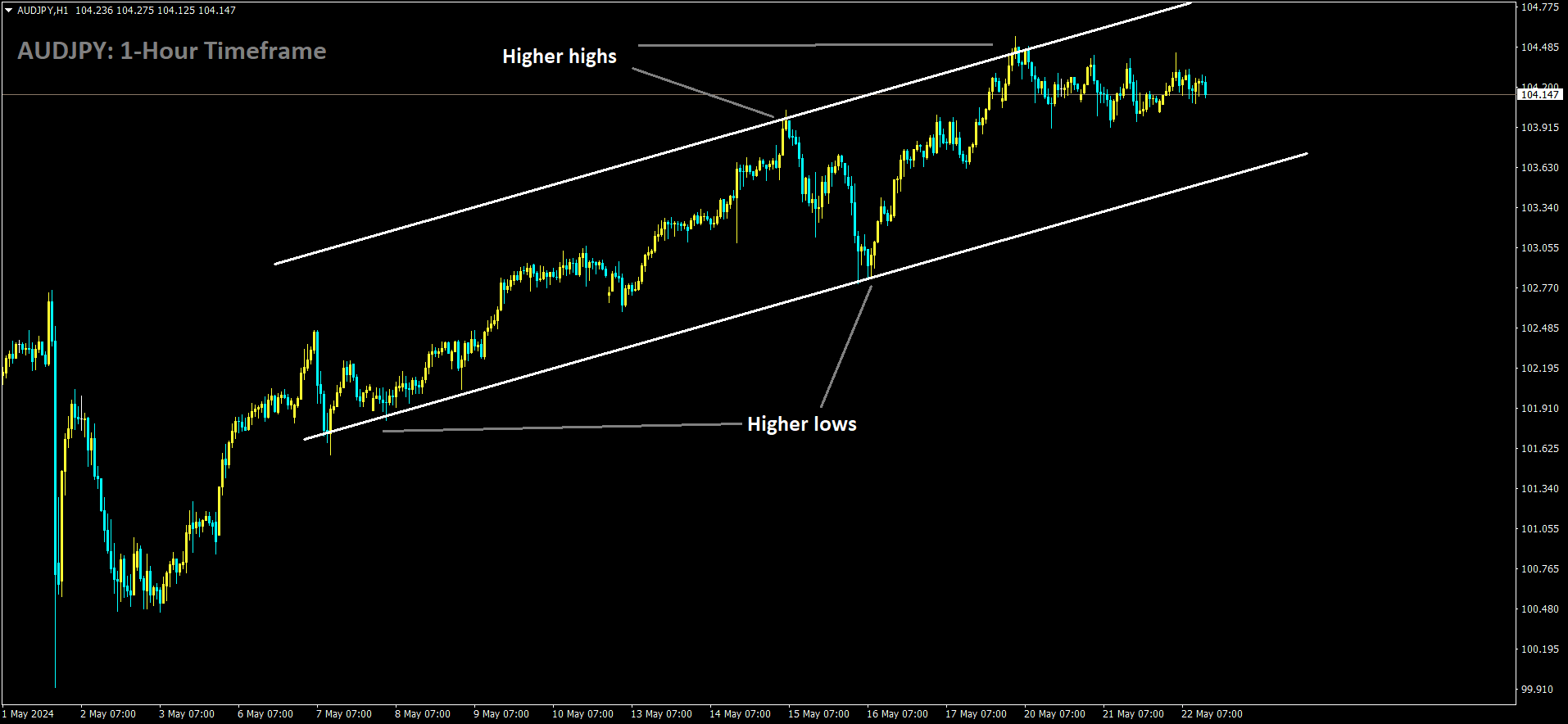Viewport: 1568px width, 724px height.
Task: Click the 103.630 price scale value
Action: [x=1540, y=168]
